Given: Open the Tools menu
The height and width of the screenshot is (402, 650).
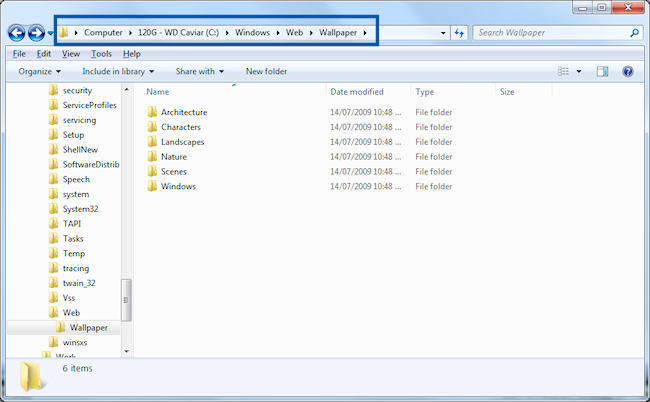Looking at the screenshot, I should click(x=101, y=53).
